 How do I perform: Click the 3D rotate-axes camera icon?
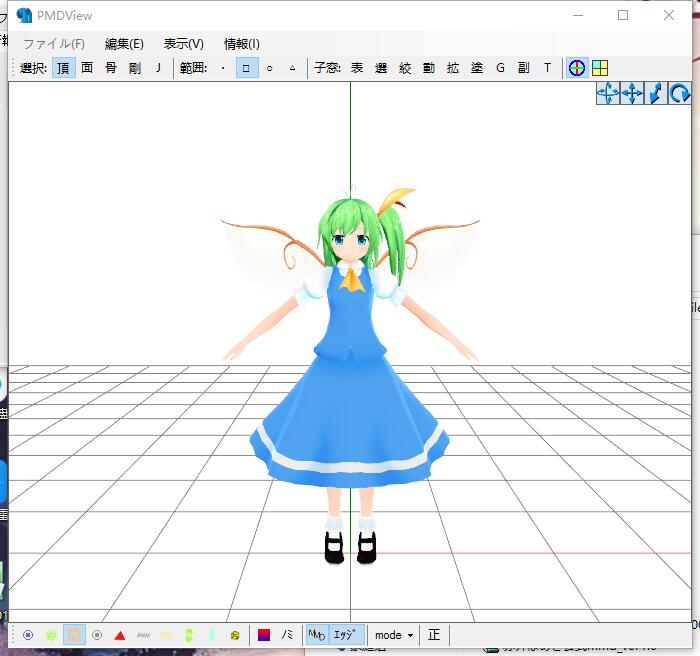pos(608,94)
